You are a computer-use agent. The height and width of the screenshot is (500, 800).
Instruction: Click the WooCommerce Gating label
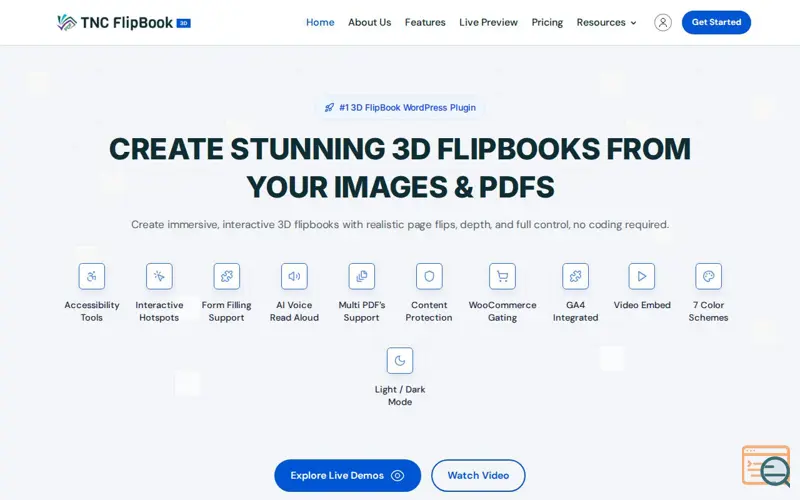coord(503,311)
